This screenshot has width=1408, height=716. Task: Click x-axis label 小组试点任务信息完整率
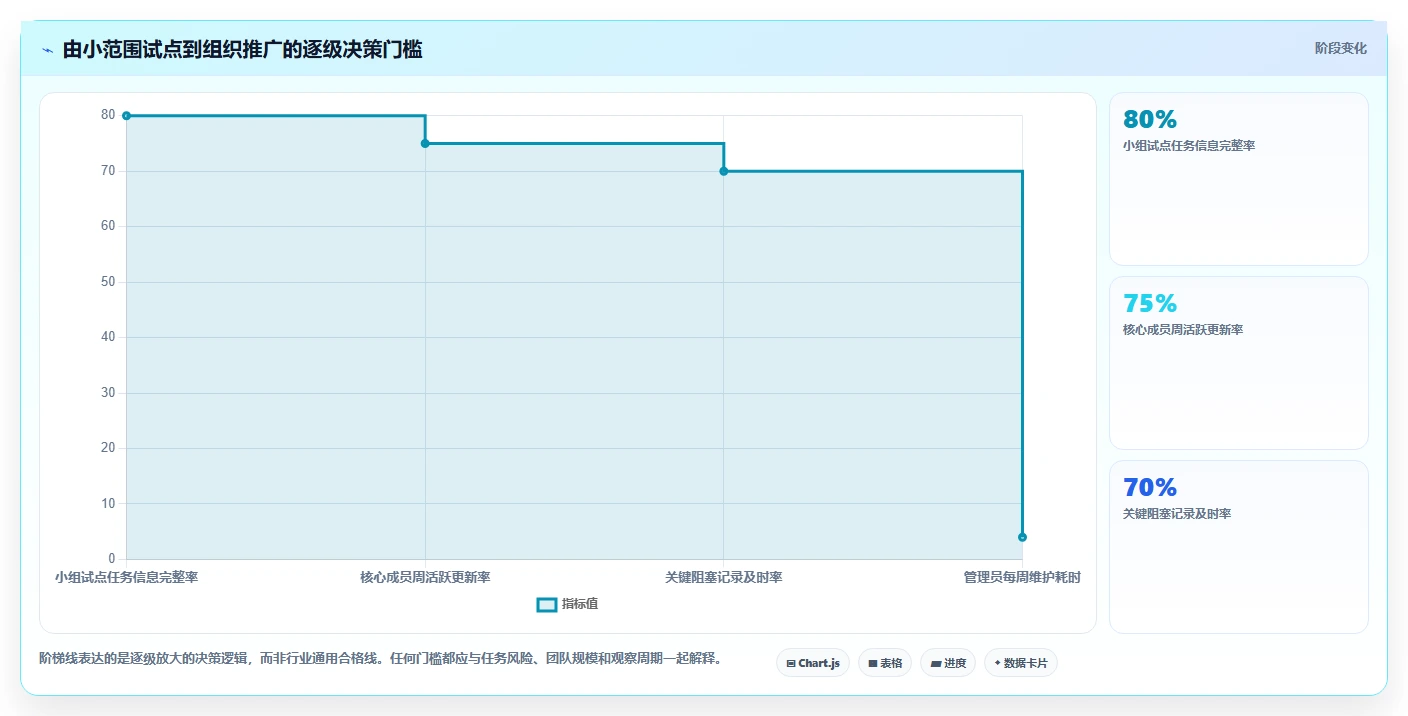(x=126, y=577)
